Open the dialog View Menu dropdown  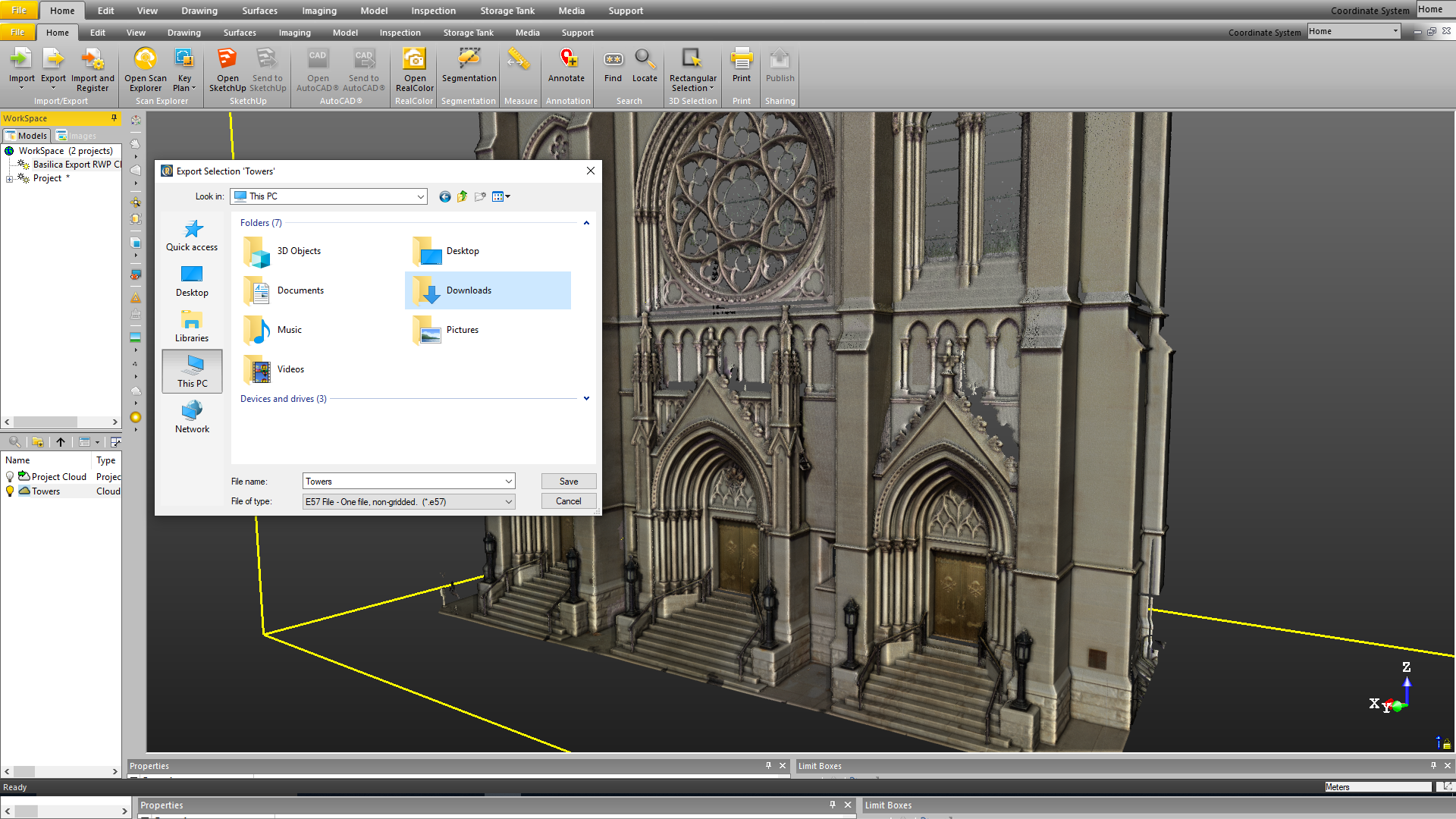pyautogui.click(x=501, y=196)
